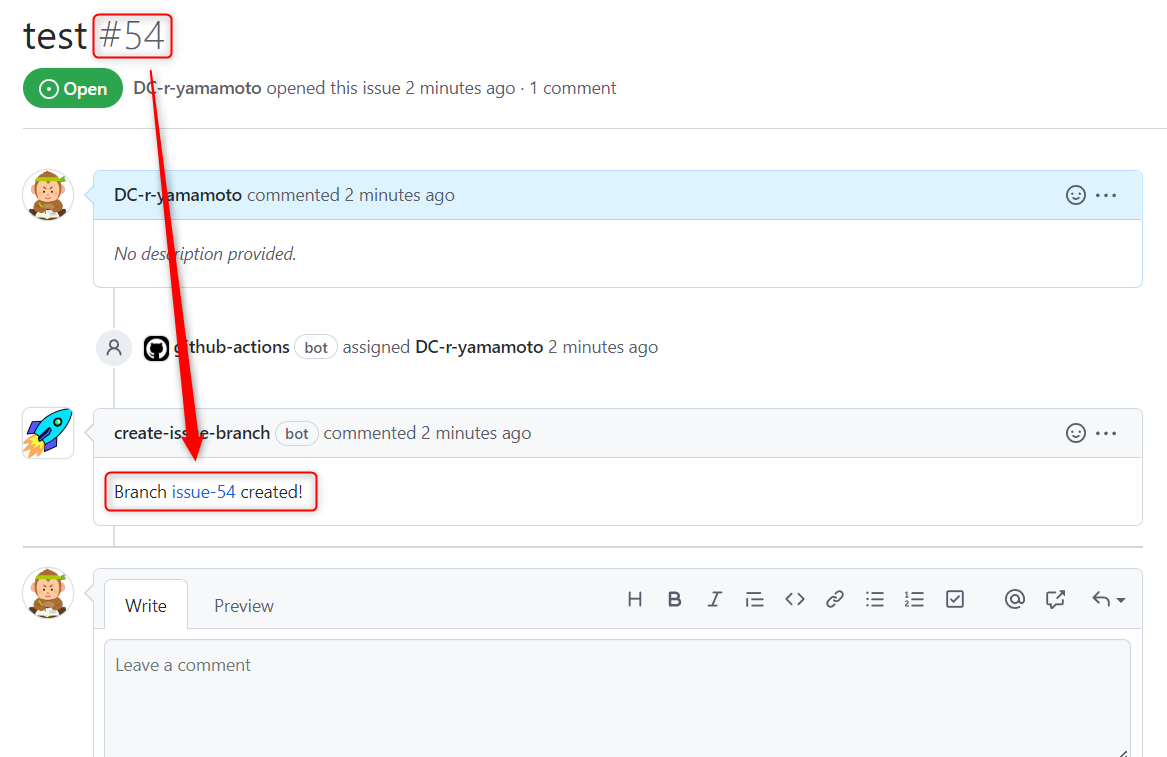Insert code with the angle brackets icon
Screen dimensions: 1167x757
click(x=795, y=599)
